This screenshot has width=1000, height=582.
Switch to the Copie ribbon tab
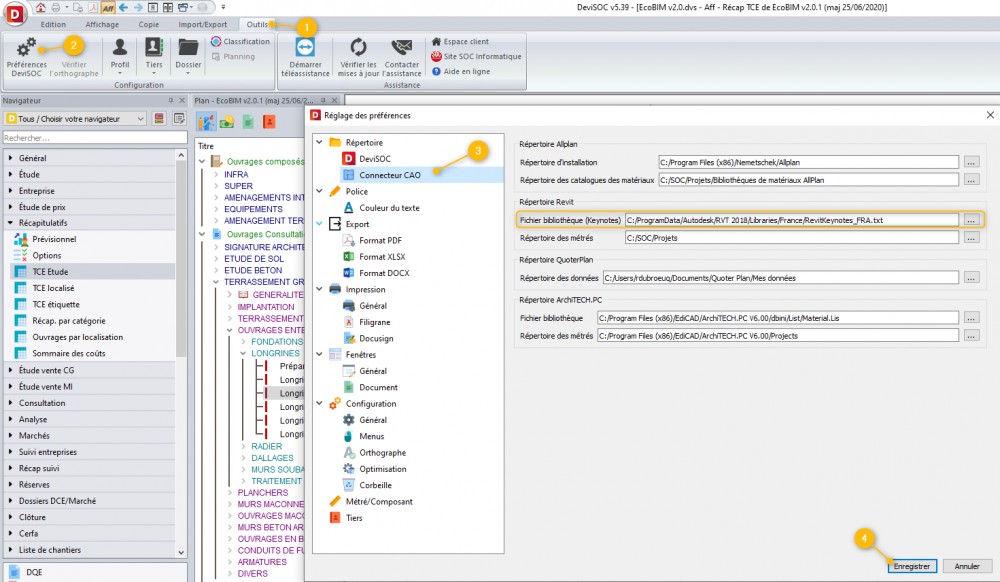coord(149,24)
